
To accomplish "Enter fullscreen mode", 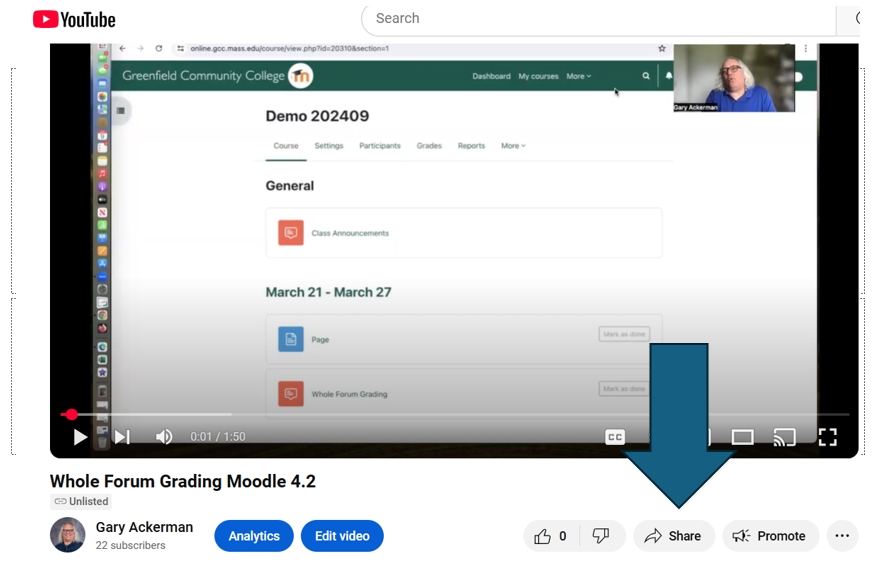I will [827, 437].
